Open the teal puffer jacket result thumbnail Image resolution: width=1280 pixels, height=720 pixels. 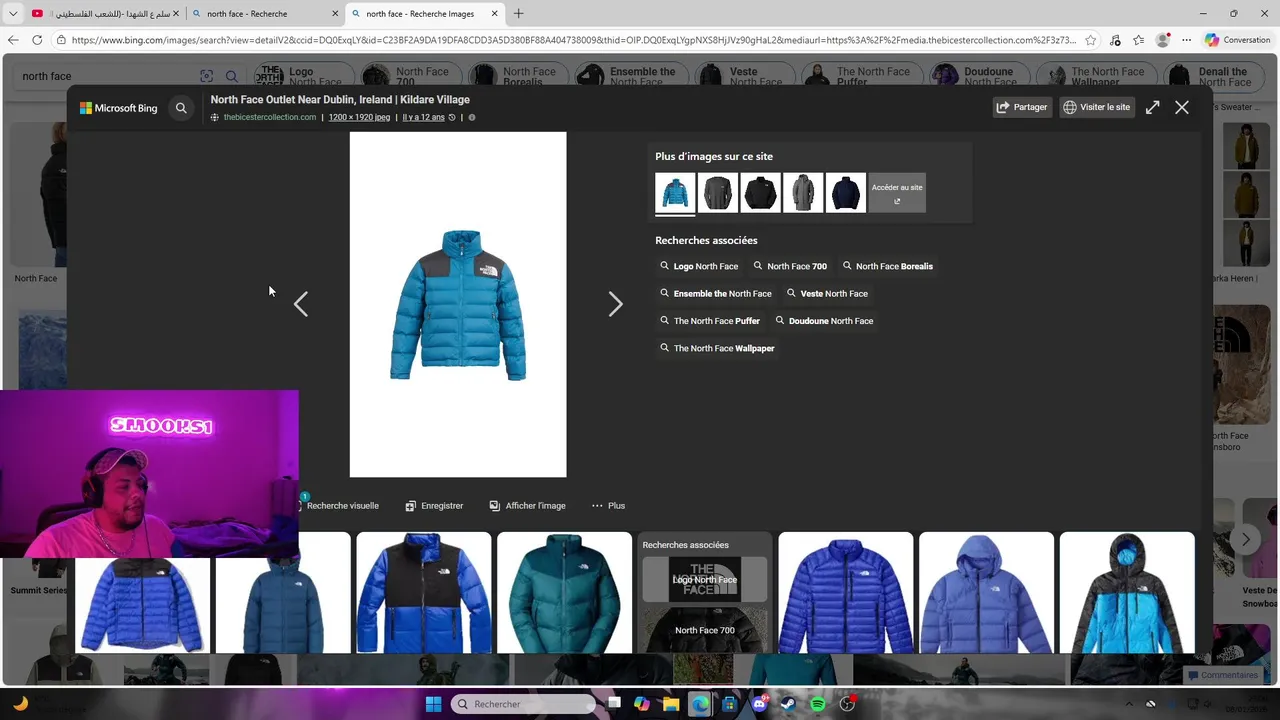[564, 592]
